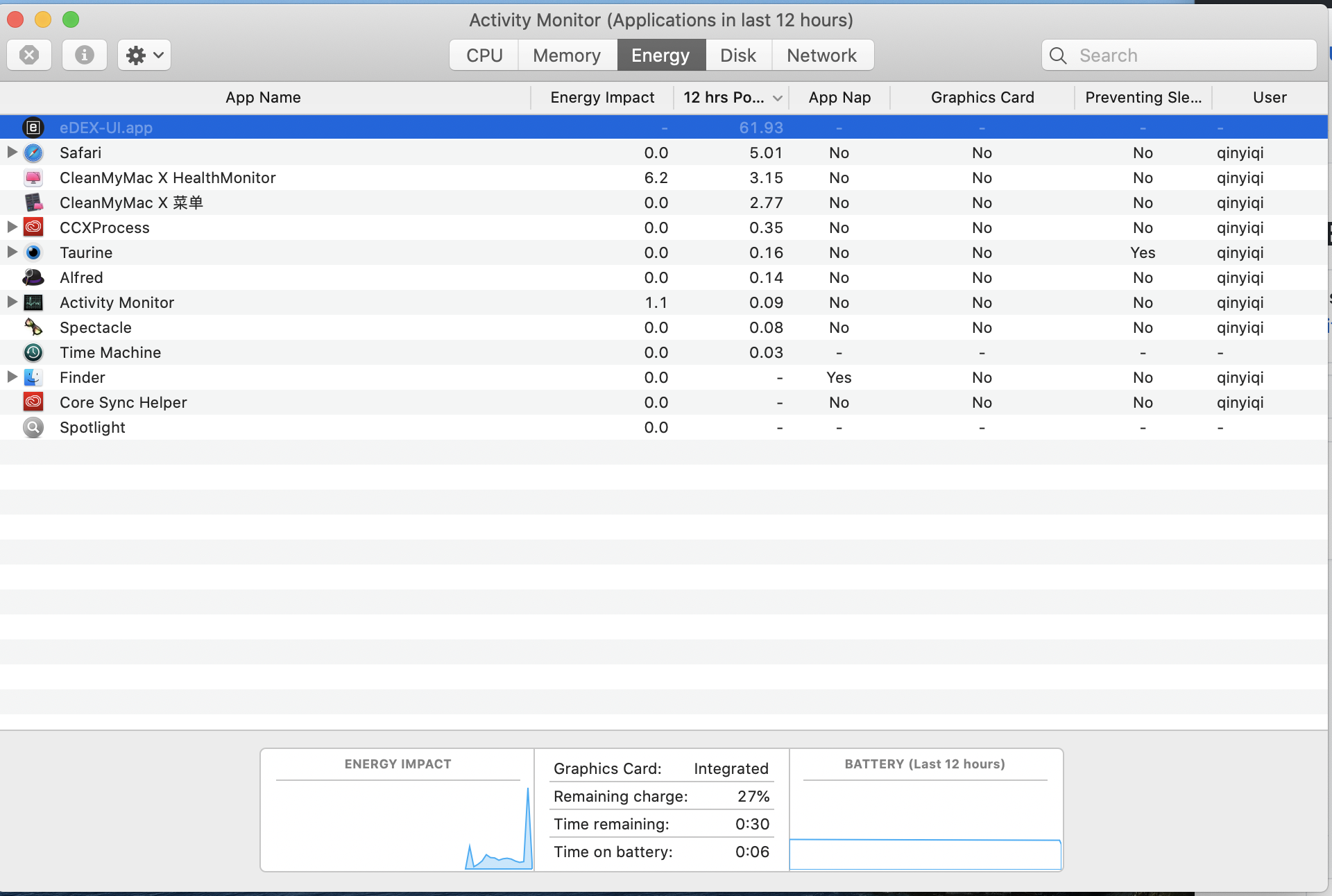Click the CCXProcess Creative Cloud icon

click(33, 227)
